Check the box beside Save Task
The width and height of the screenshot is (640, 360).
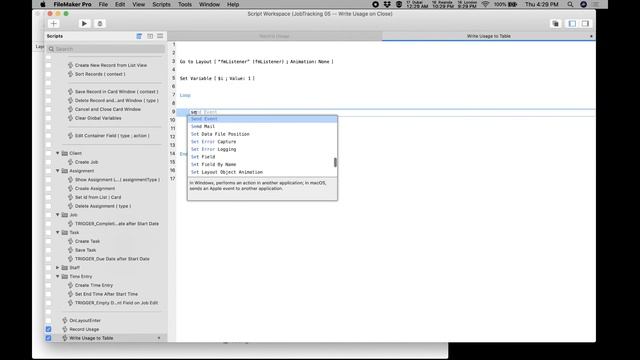coord(49,250)
